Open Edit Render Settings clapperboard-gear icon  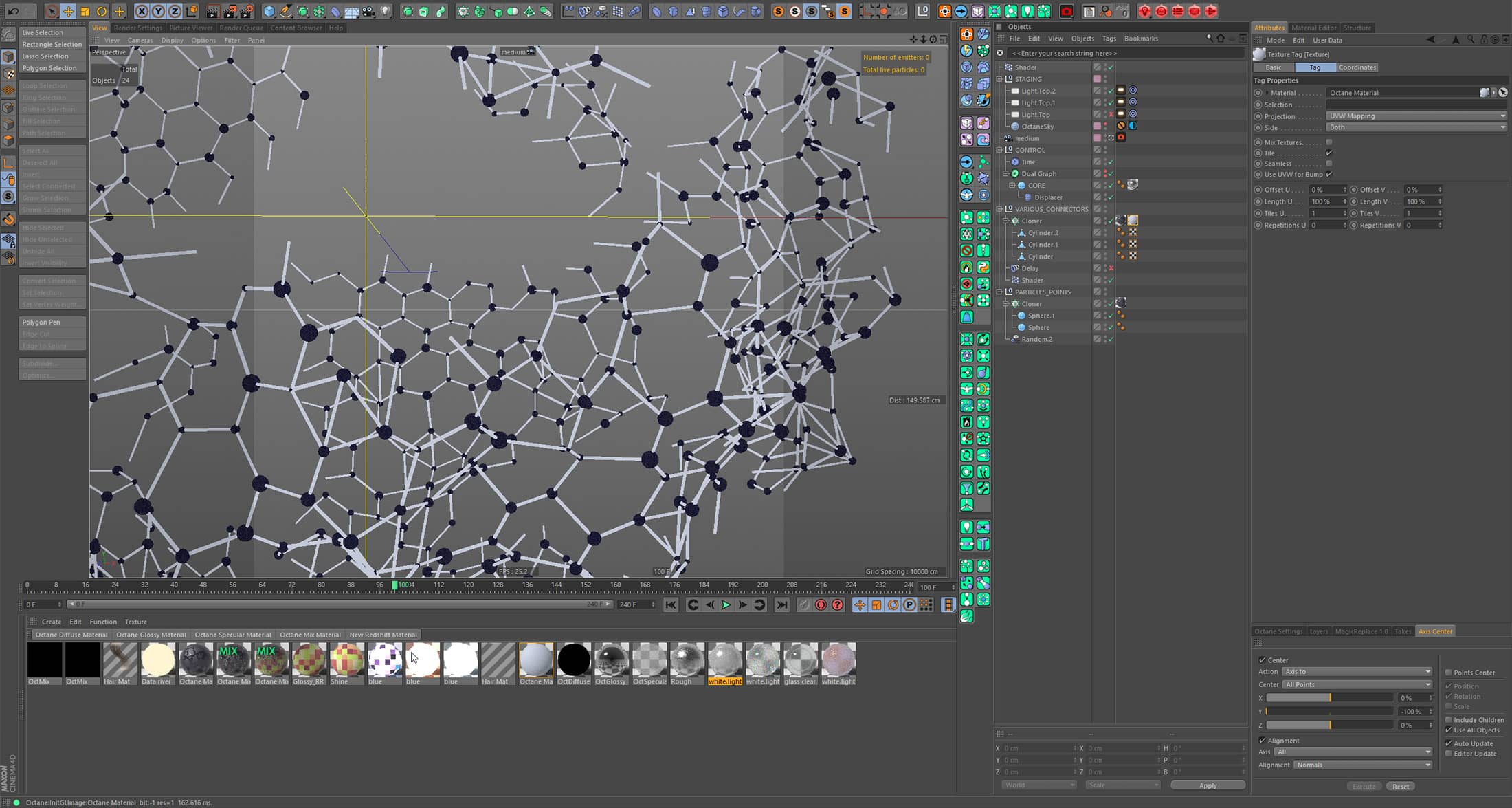[246, 11]
